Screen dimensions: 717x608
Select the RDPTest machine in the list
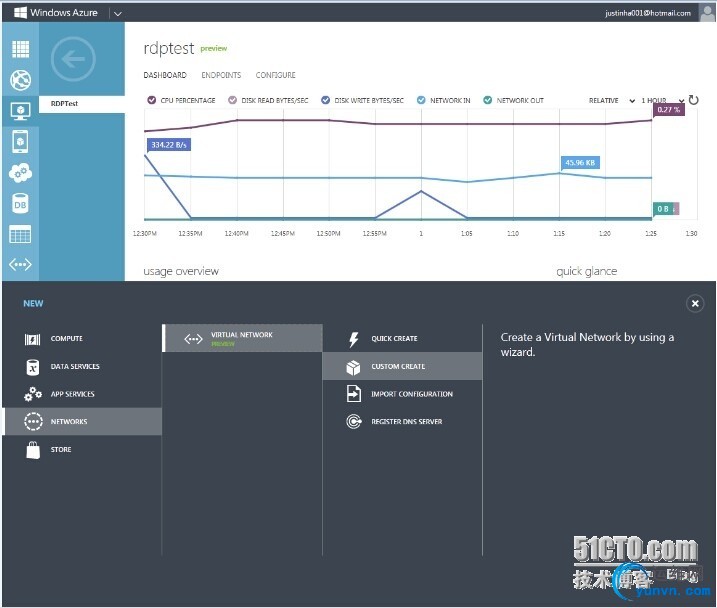pos(81,104)
